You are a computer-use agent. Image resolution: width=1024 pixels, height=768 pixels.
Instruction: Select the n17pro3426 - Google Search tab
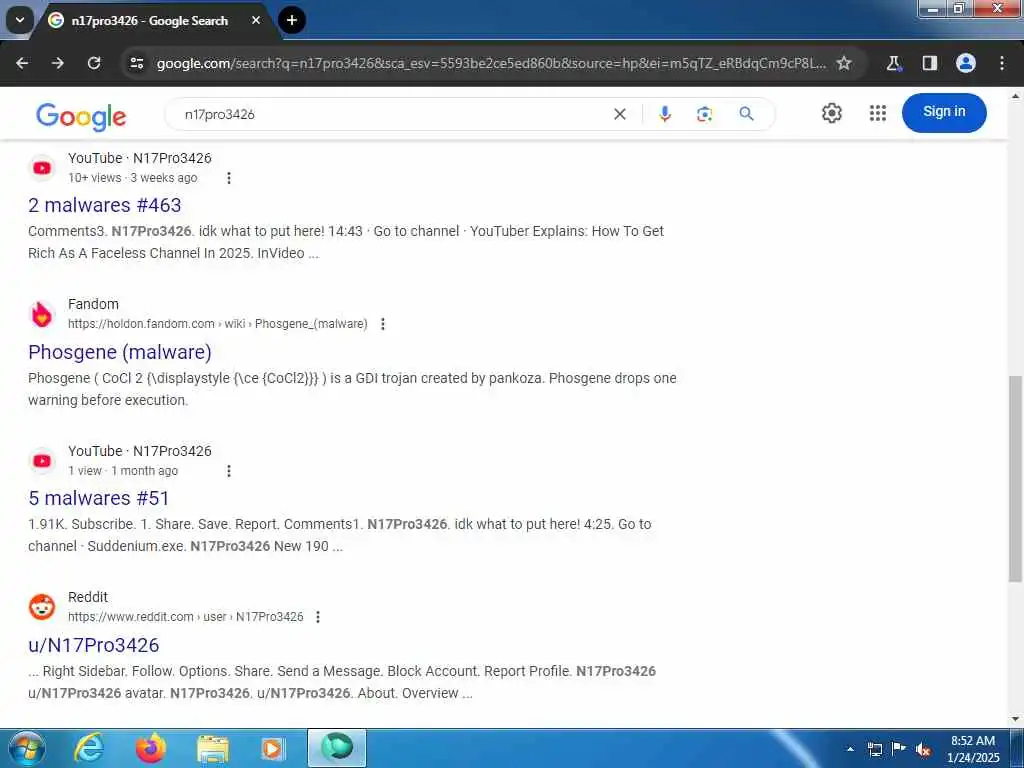149,20
